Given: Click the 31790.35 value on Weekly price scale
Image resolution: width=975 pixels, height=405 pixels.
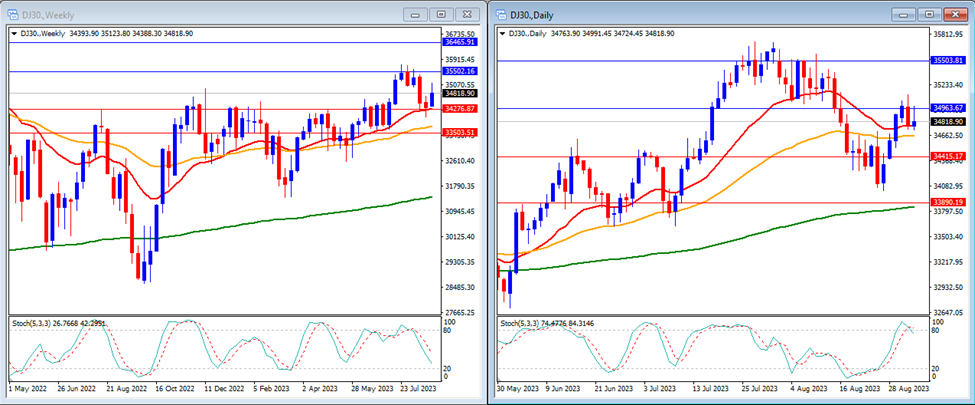Looking at the screenshot, I should (x=460, y=186).
